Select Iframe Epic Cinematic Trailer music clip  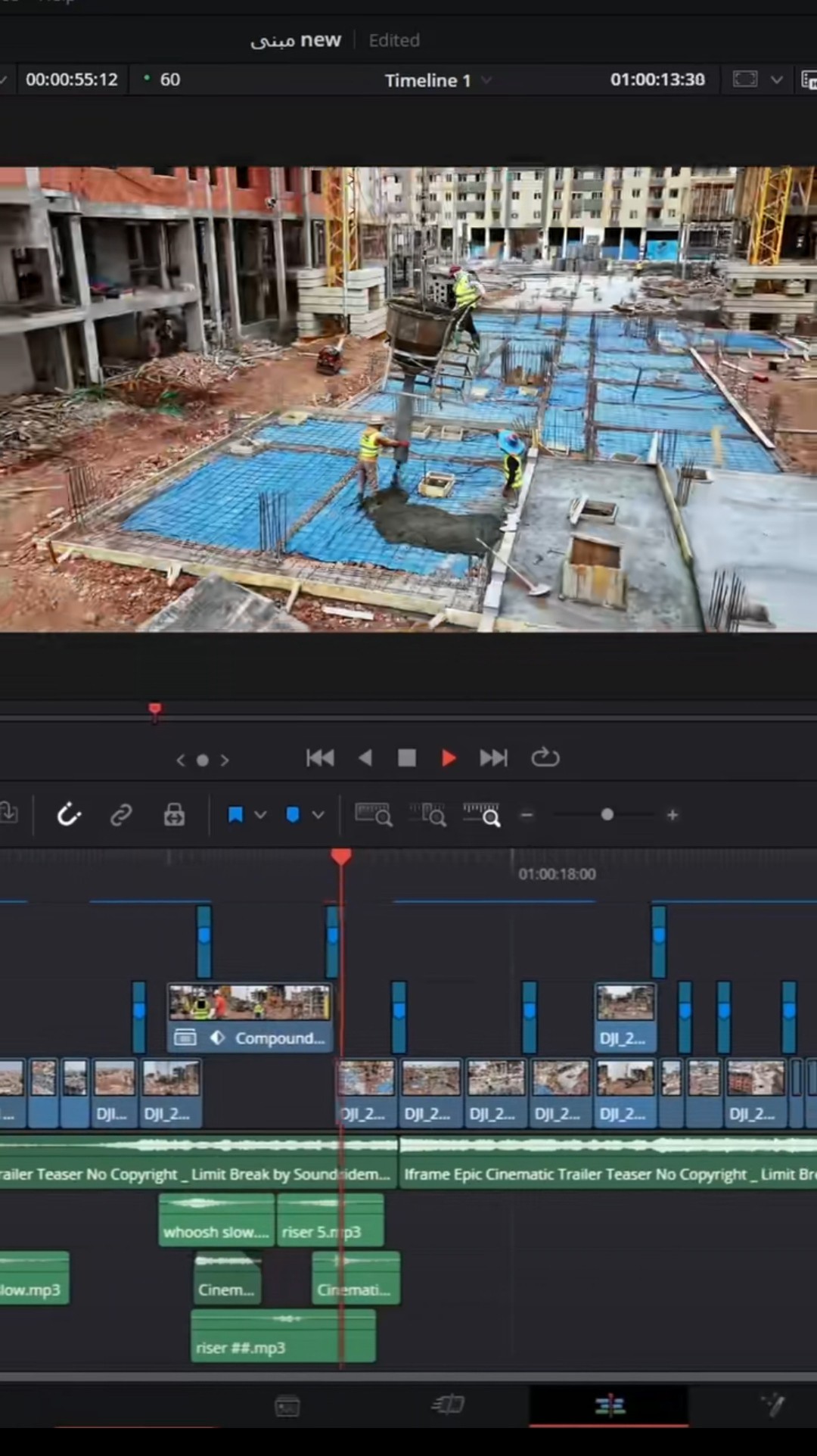[608, 1162]
